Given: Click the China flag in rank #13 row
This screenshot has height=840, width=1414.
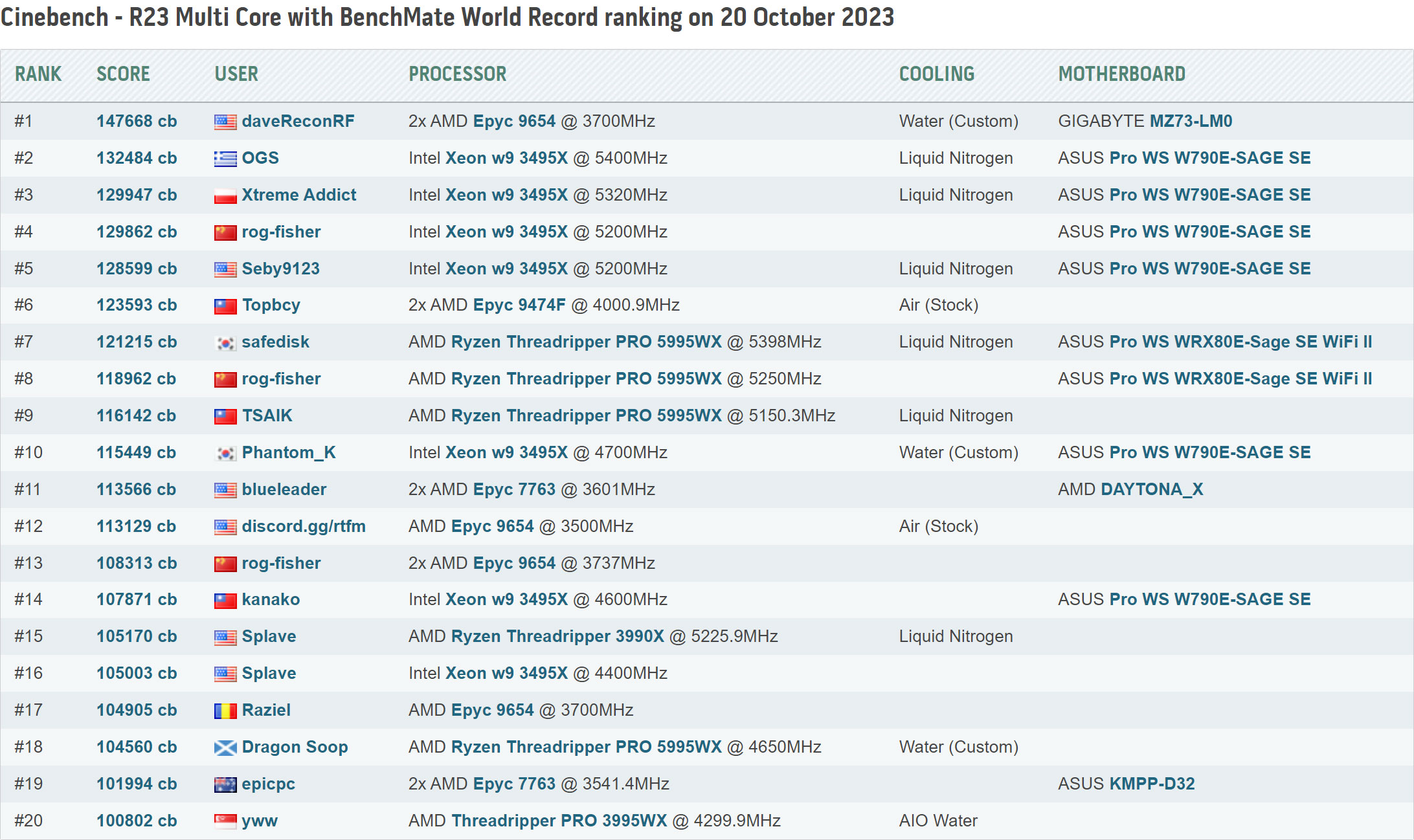Looking at the screenshot, I should [225, 564].
